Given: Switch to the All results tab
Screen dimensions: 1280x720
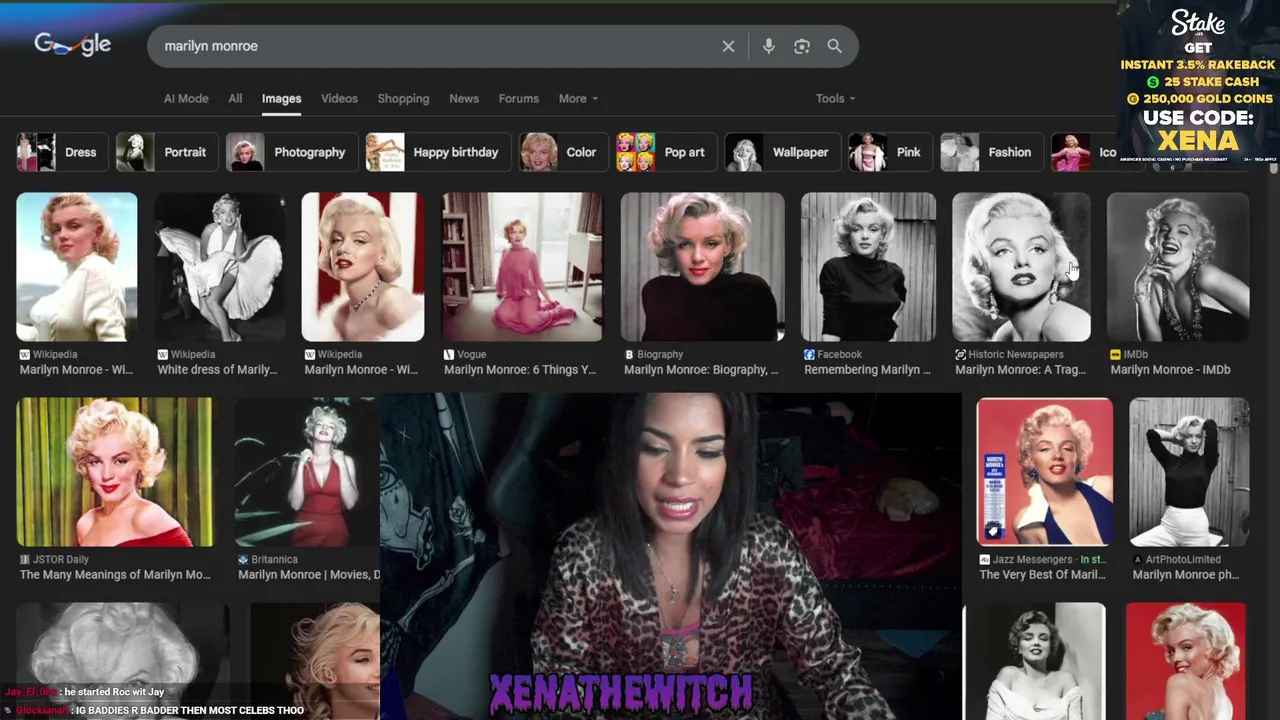Looking at the screenshot, I should click(x=235, y=98).
